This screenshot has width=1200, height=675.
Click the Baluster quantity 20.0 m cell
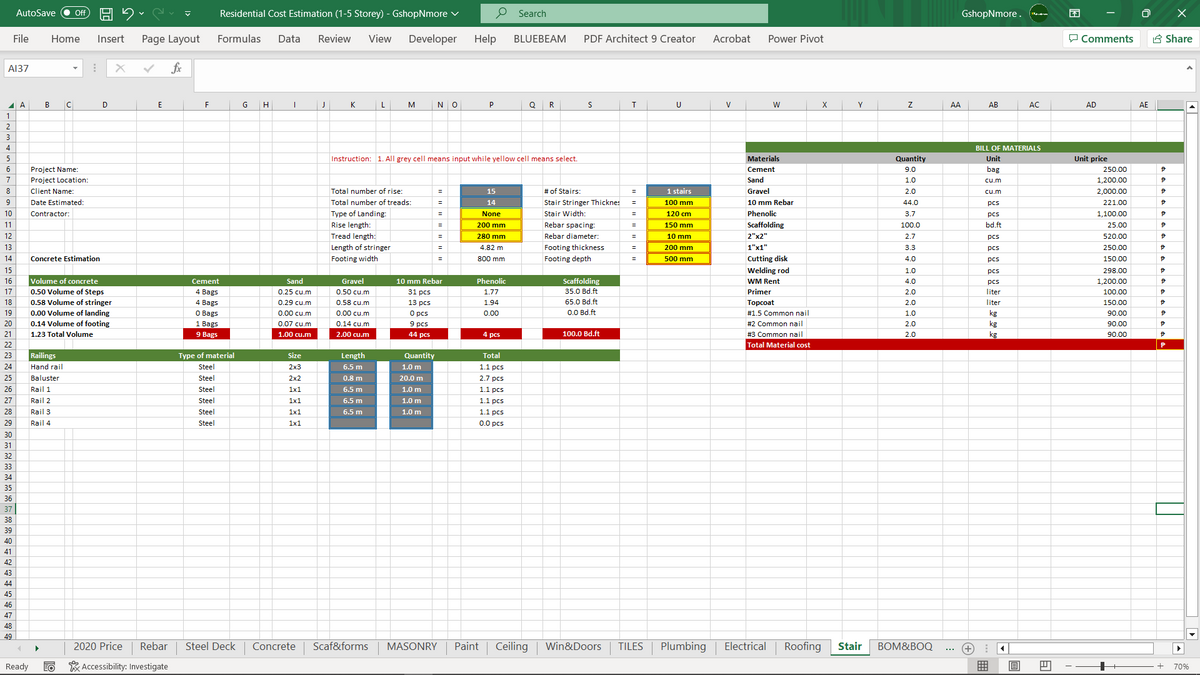410,379
